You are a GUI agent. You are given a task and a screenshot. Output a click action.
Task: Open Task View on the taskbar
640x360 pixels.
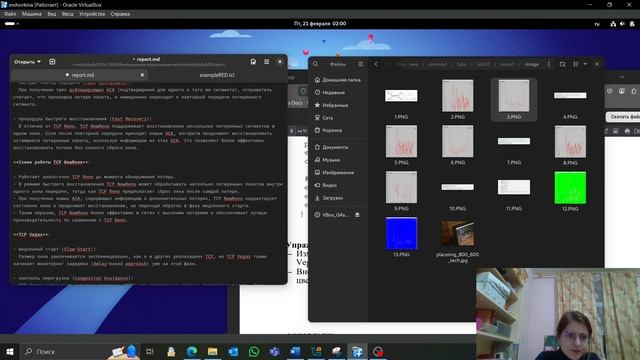150,351
